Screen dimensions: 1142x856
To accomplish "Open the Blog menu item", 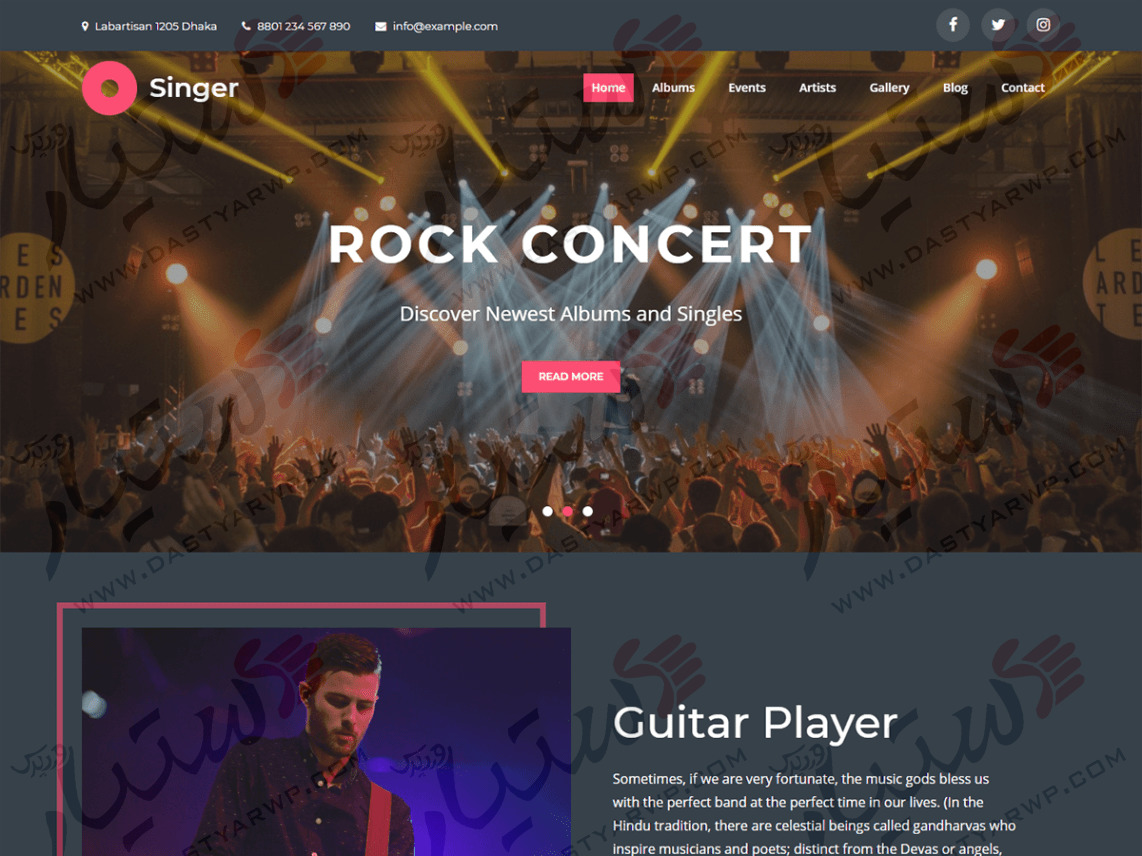I will coord(955,87).
